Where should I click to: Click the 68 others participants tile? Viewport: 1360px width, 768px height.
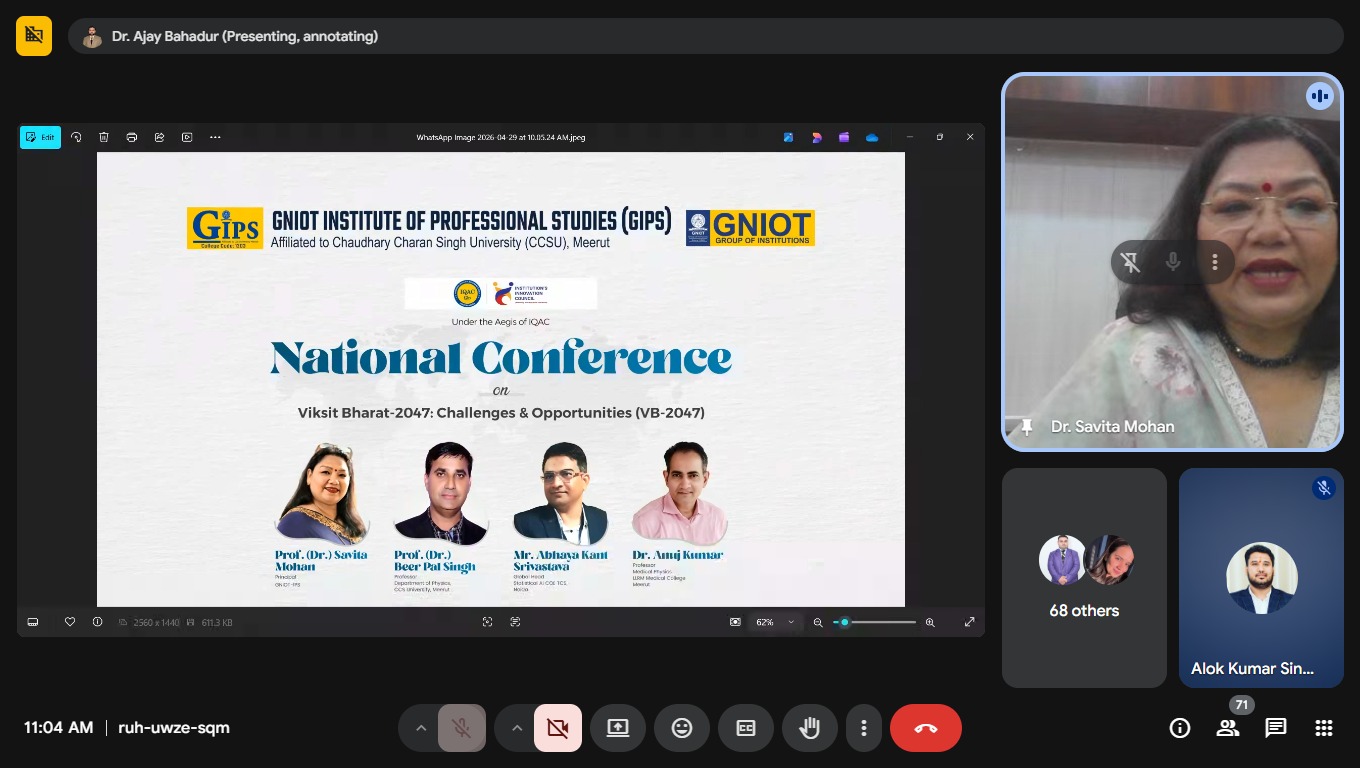coord(1084,578)
